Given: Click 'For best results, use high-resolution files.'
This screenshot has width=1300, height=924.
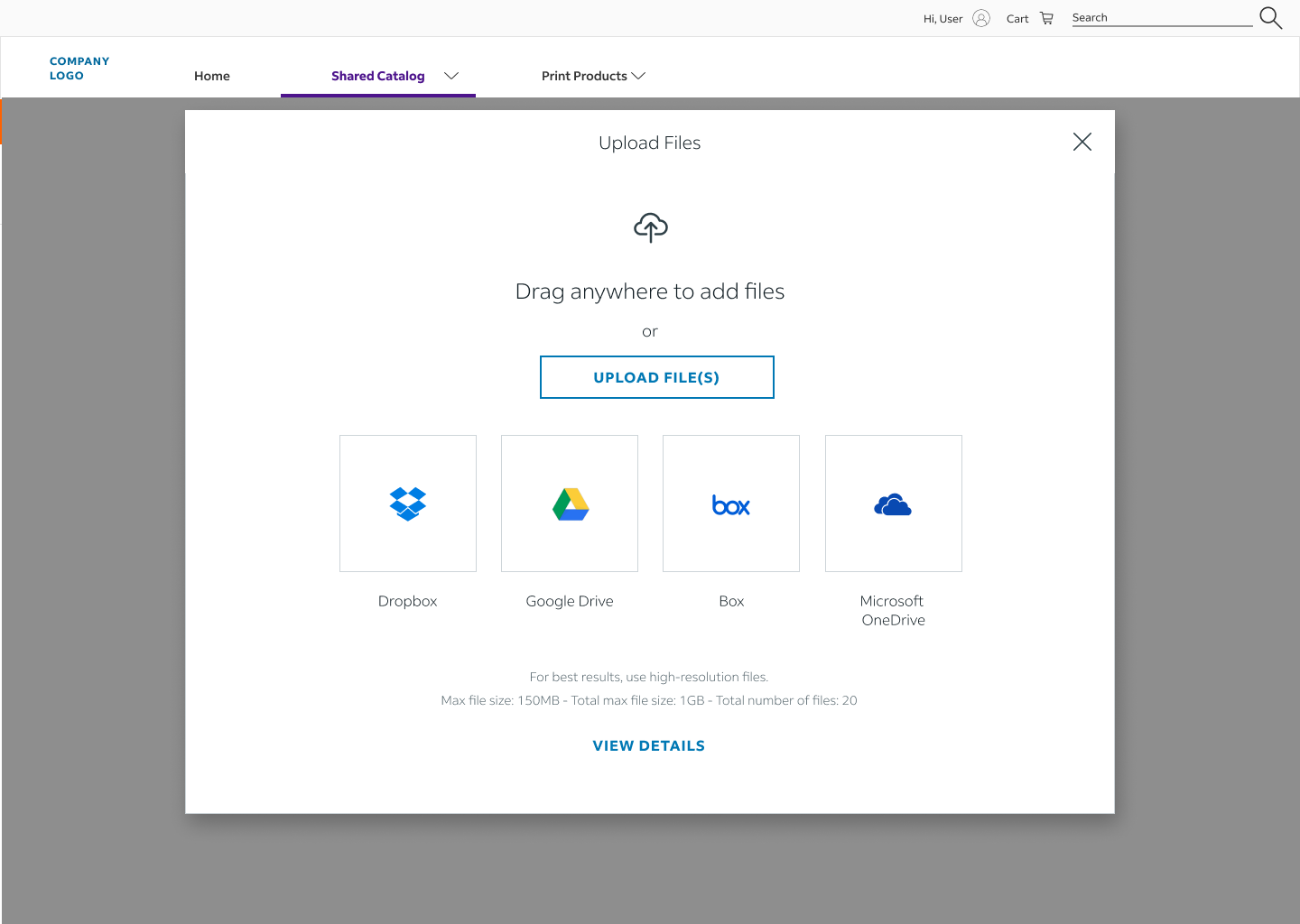Looking at the screenshot, I should 649,677.
